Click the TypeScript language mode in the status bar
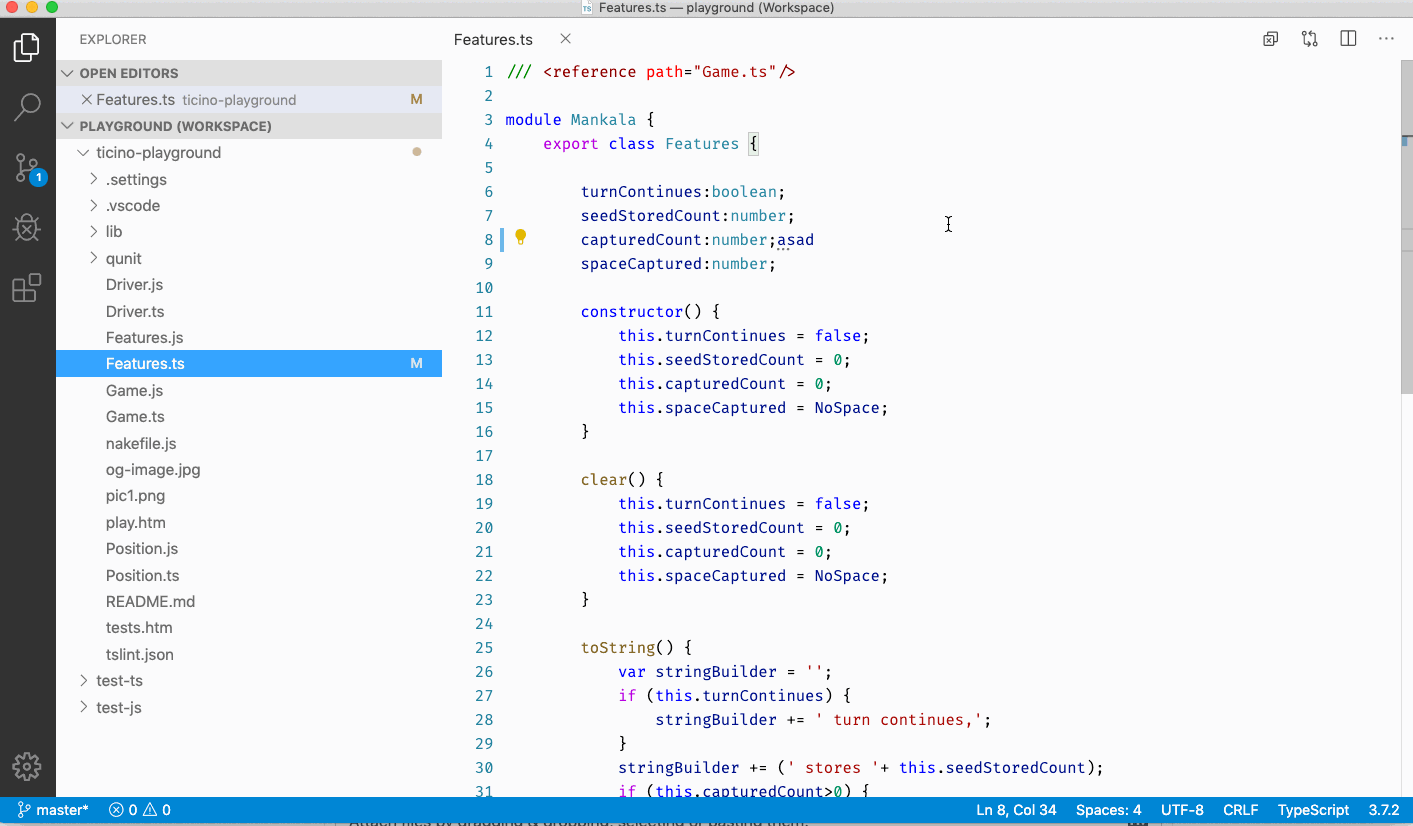The image size is (1413, 826). pos(1313,810)
